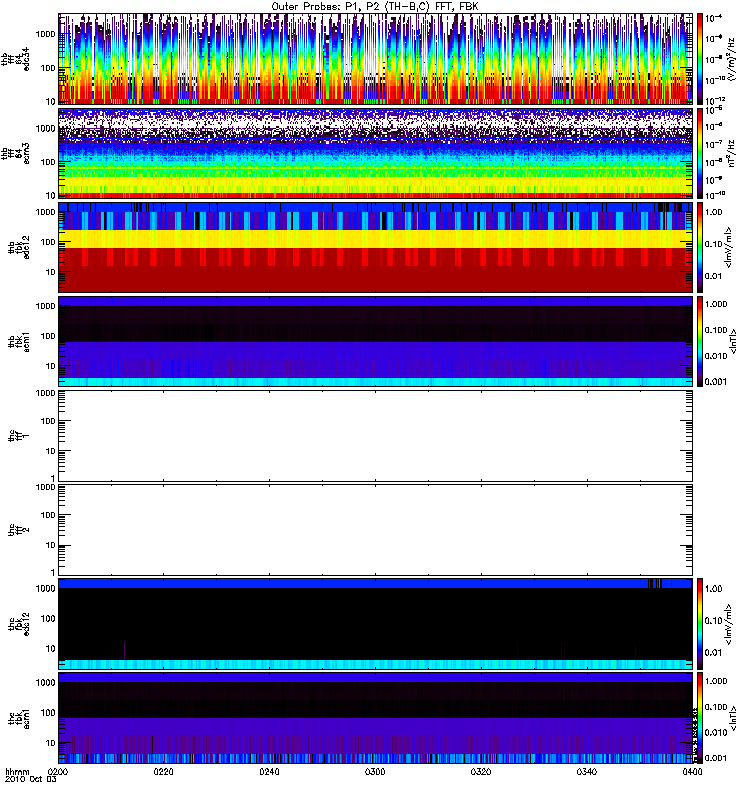Click the 'thc fbk edc12' y-axis label

(x=19, y=623)
